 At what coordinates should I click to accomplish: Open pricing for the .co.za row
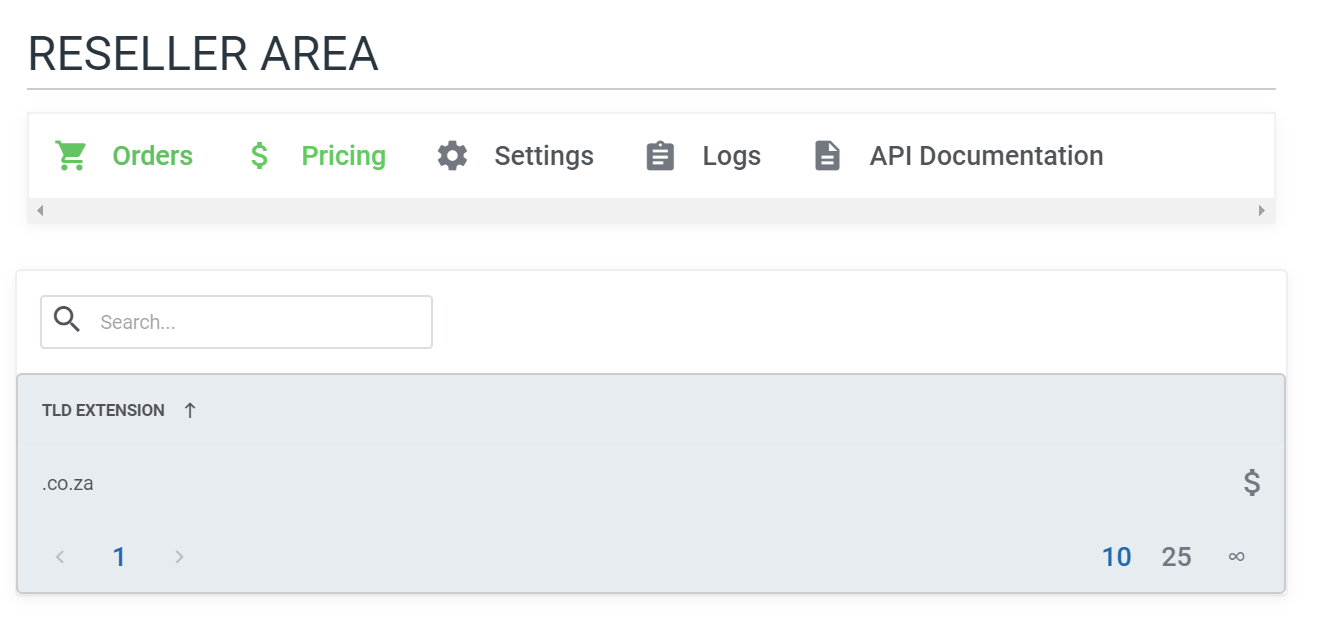(1252, 483)
